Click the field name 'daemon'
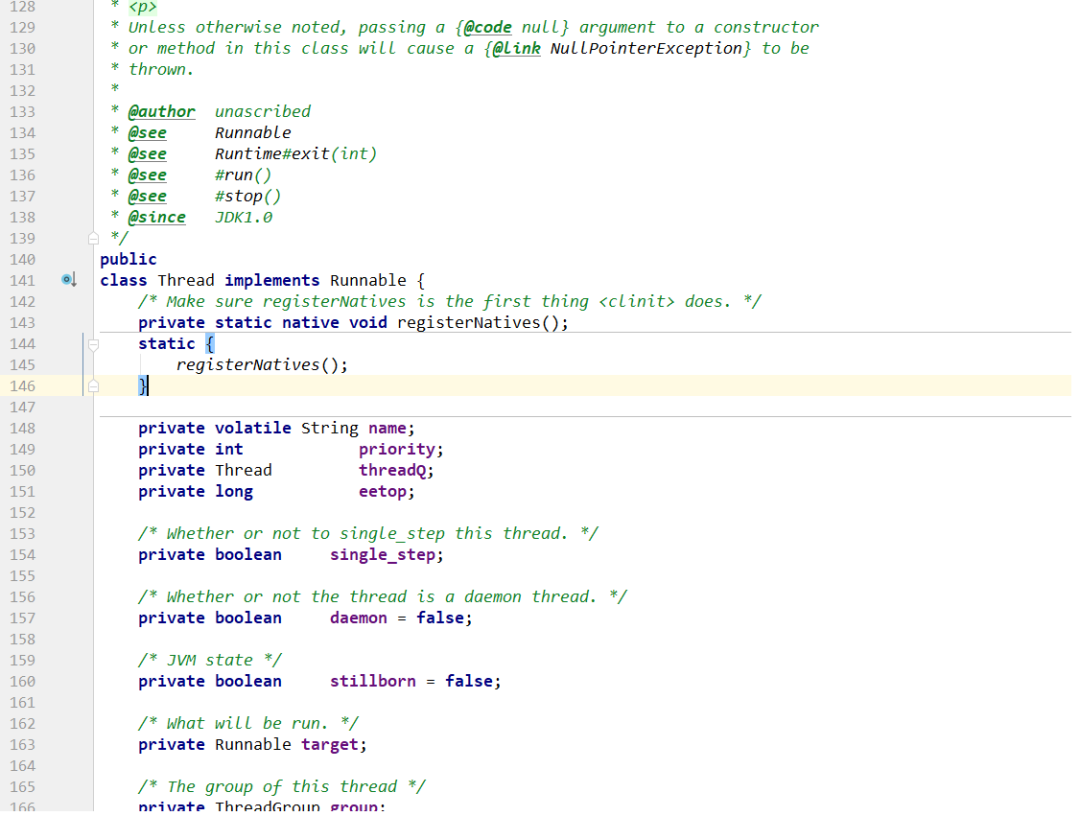 pyautogui.click(x=358, y=618)
